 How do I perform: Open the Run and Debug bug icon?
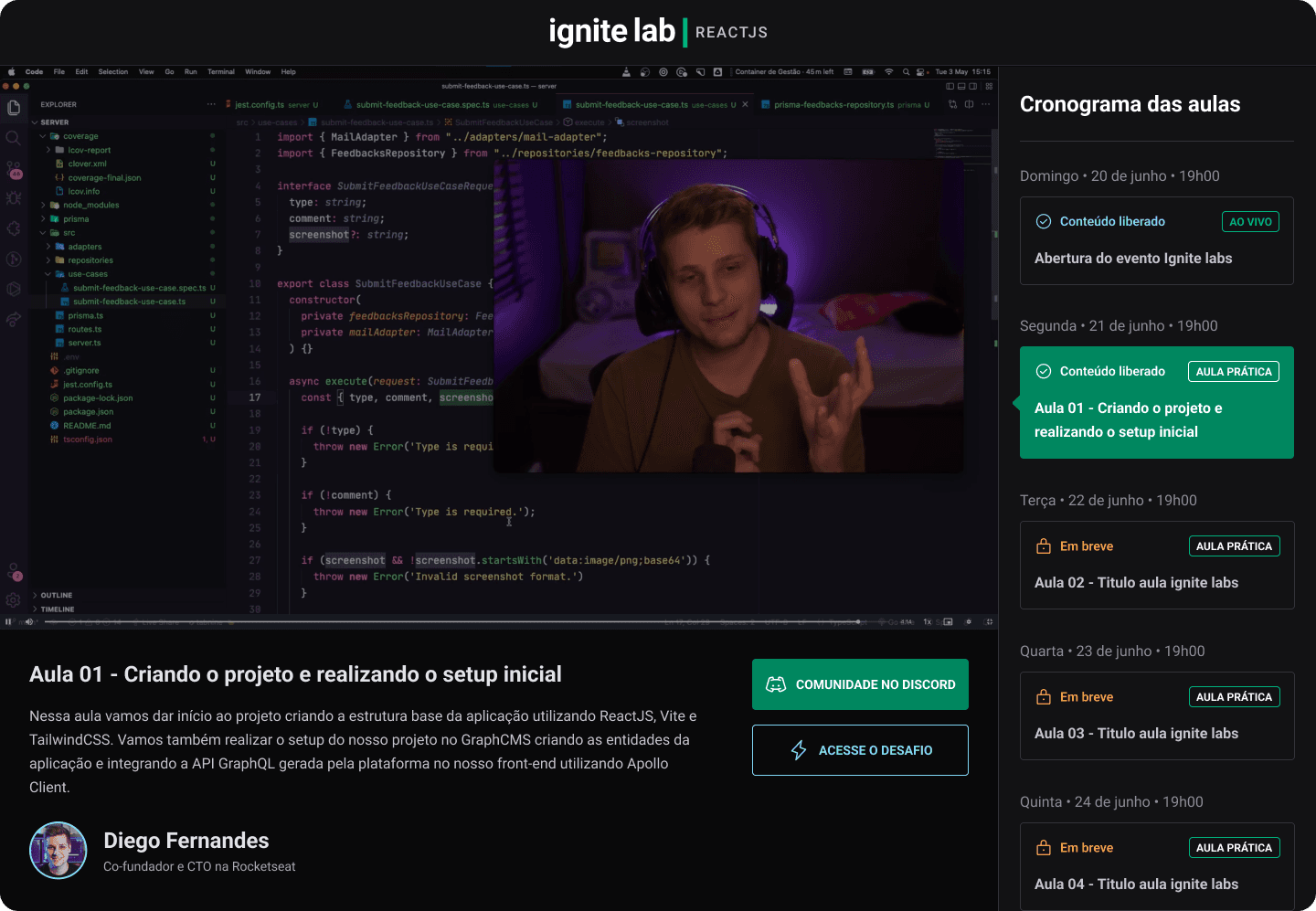click(x=13, y=197)
